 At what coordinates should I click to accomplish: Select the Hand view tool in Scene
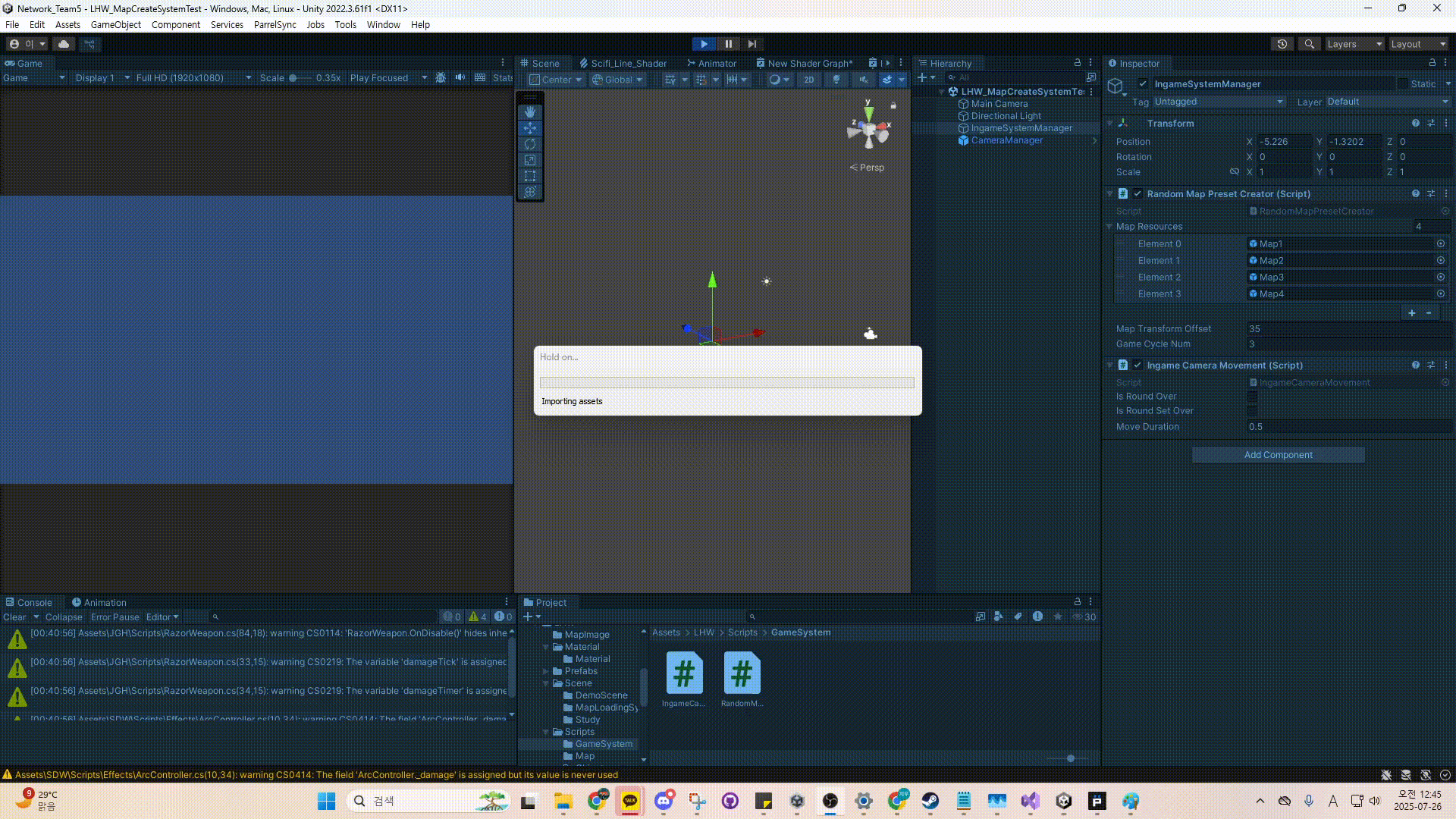[530, 111]
